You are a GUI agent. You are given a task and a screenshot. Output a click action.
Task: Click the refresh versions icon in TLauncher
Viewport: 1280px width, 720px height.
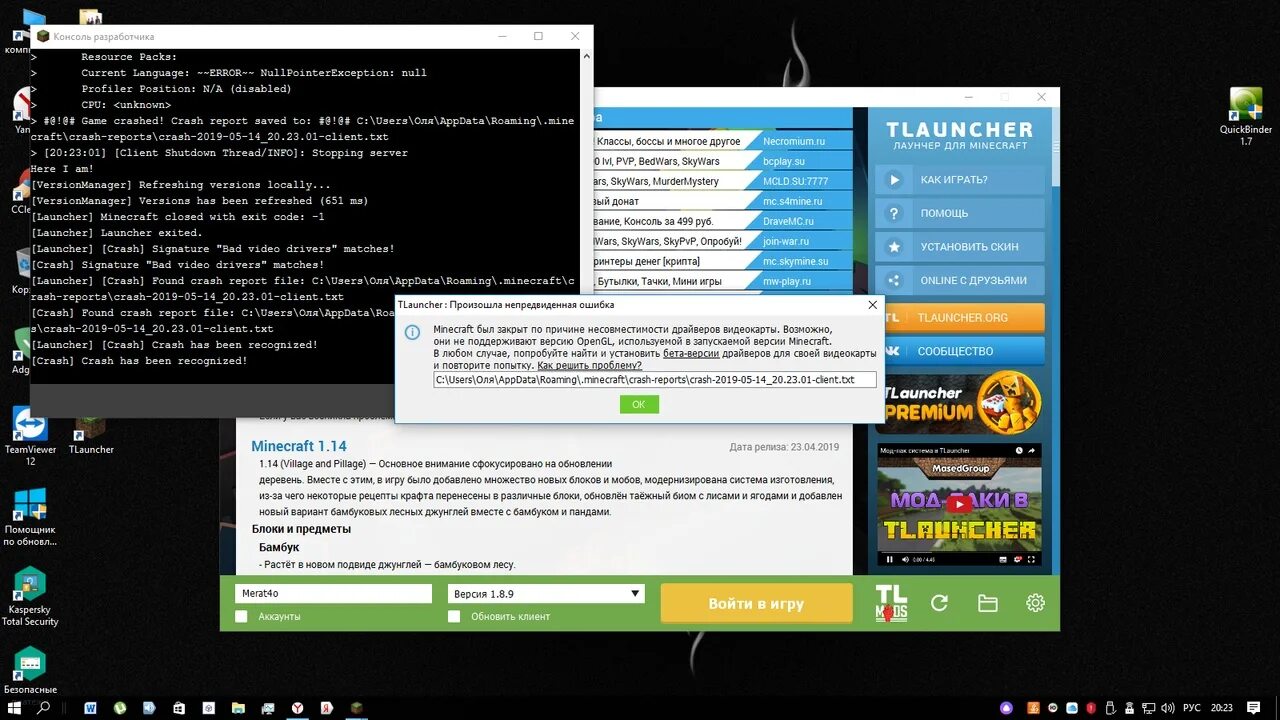tap(939, 603)
